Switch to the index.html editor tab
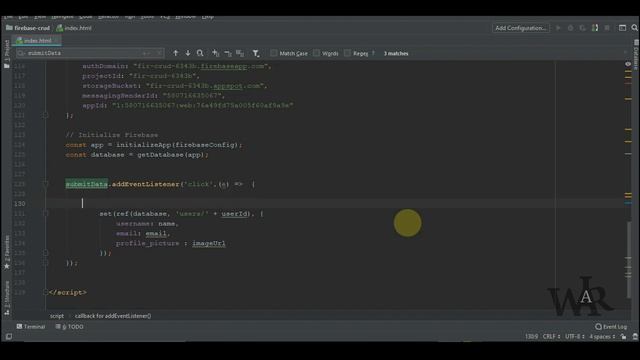640x360 pixels. pyautogui.click(x=36, y=40)
